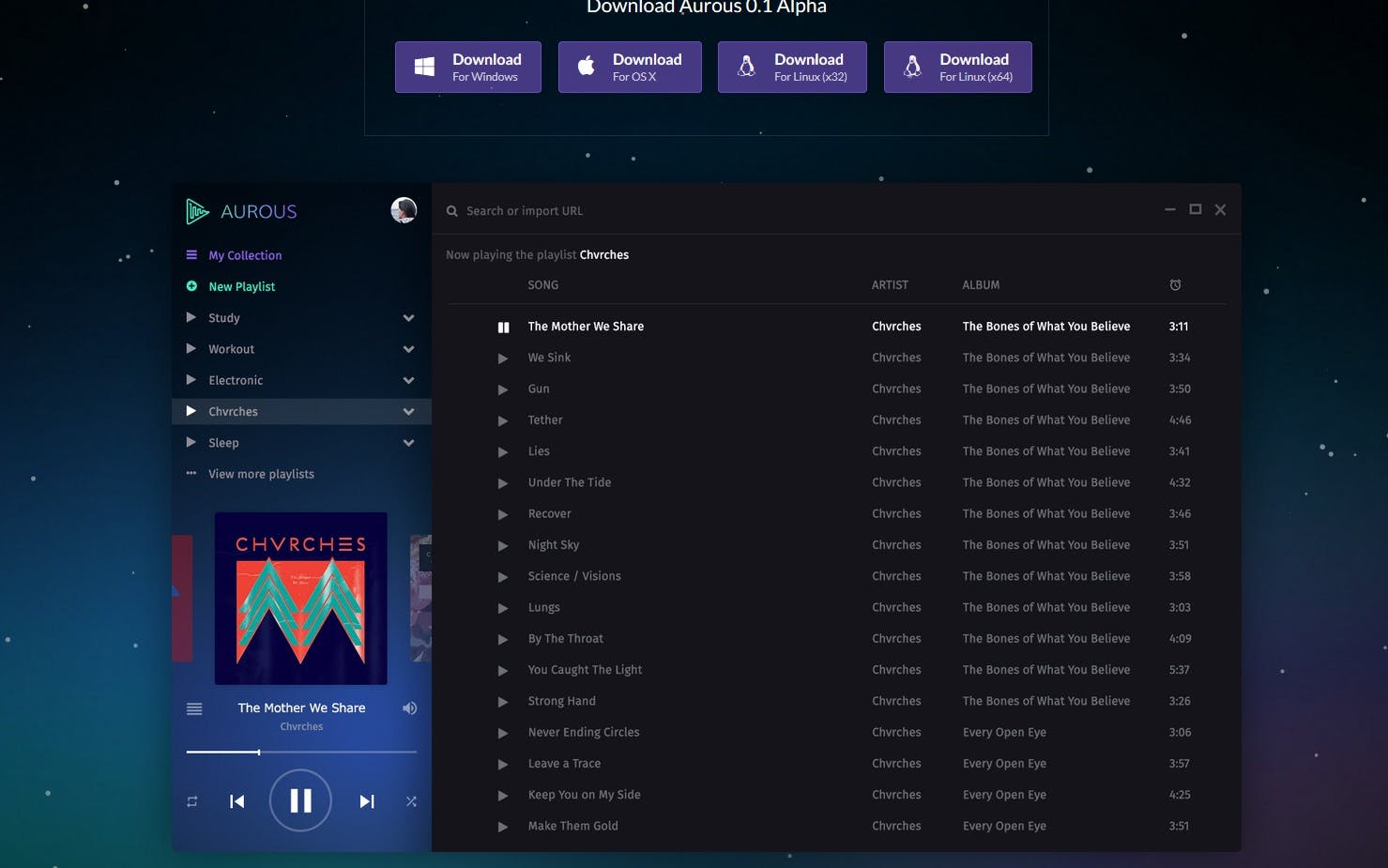This screenshot has height=868, width=1388.
Task: Click the Chvrches album cover art
Action: (300, 599)
